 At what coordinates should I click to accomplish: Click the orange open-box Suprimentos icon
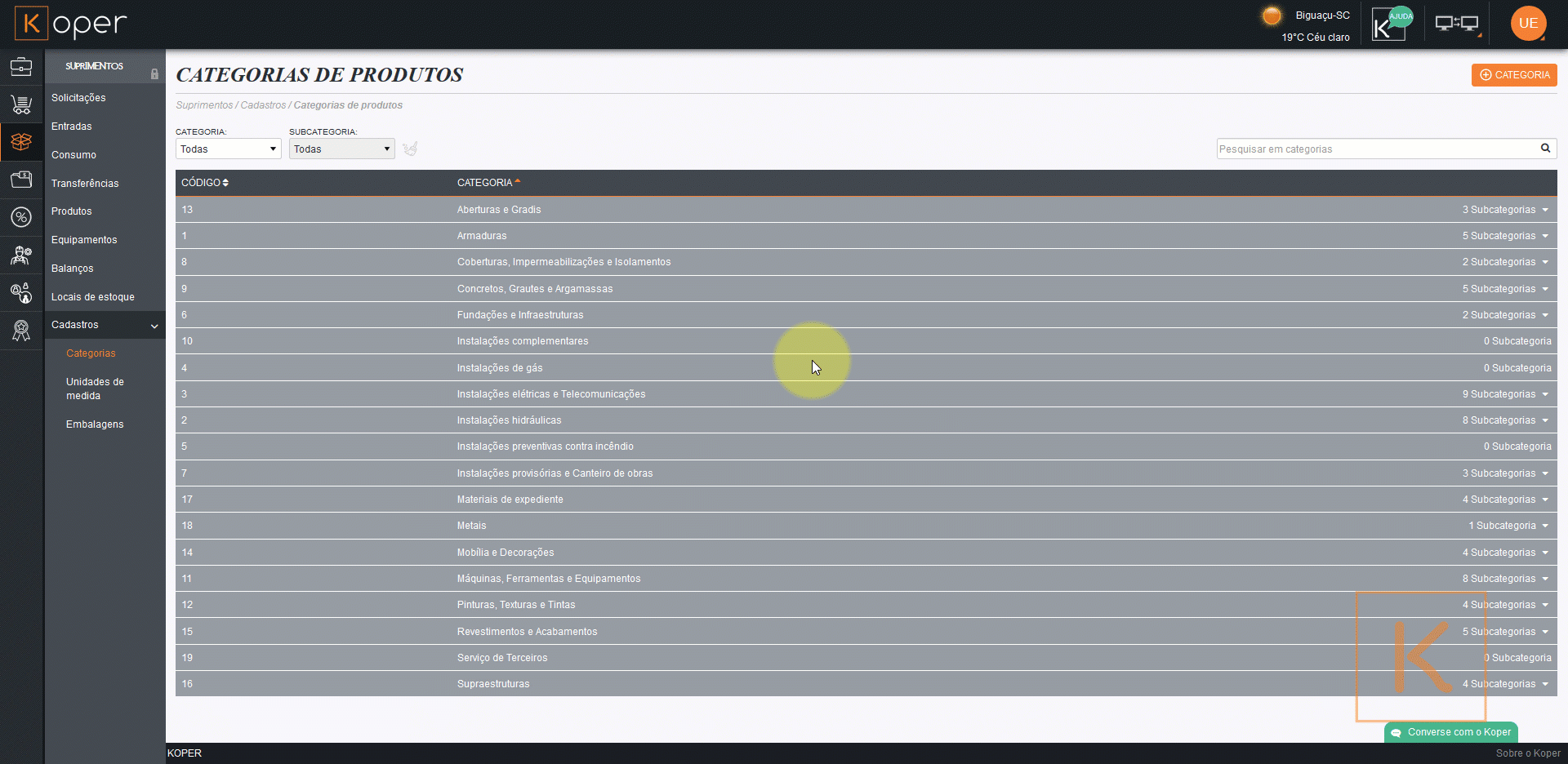coord(21,142)
